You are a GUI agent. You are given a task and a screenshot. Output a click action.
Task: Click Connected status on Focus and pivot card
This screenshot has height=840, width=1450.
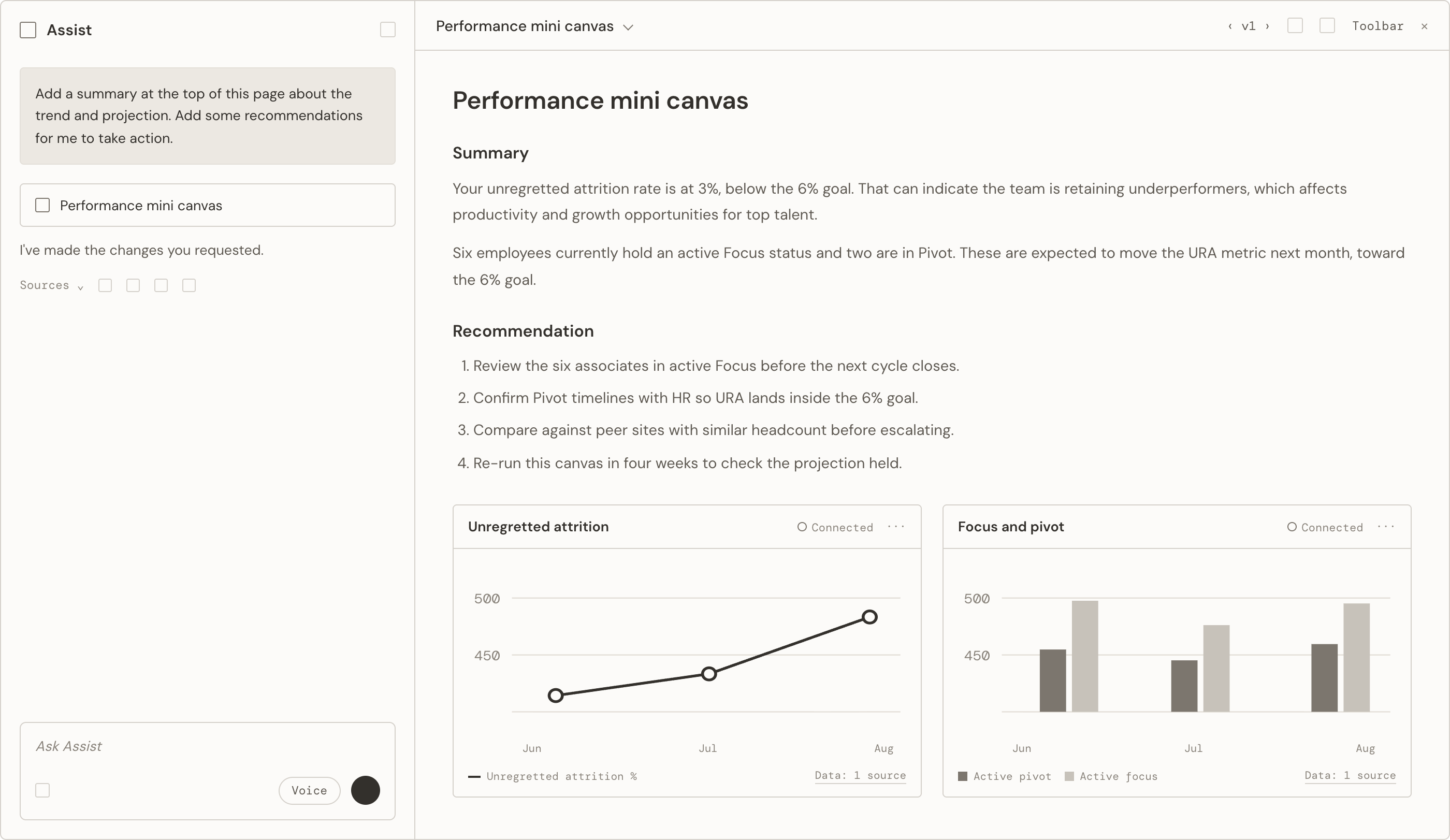coord(1325,528)
